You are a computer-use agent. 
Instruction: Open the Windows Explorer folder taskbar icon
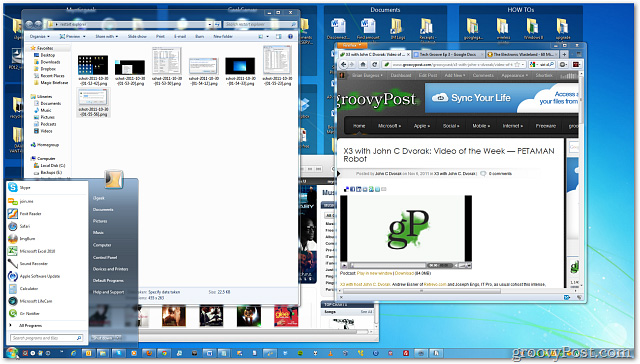tap(102, 353)
